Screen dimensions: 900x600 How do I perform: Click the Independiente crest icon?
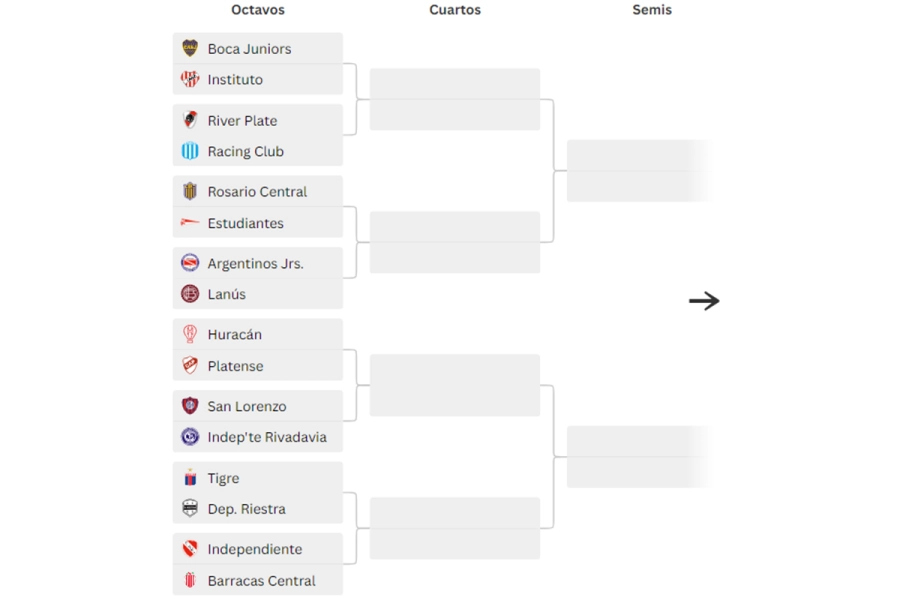click(190, 549)
